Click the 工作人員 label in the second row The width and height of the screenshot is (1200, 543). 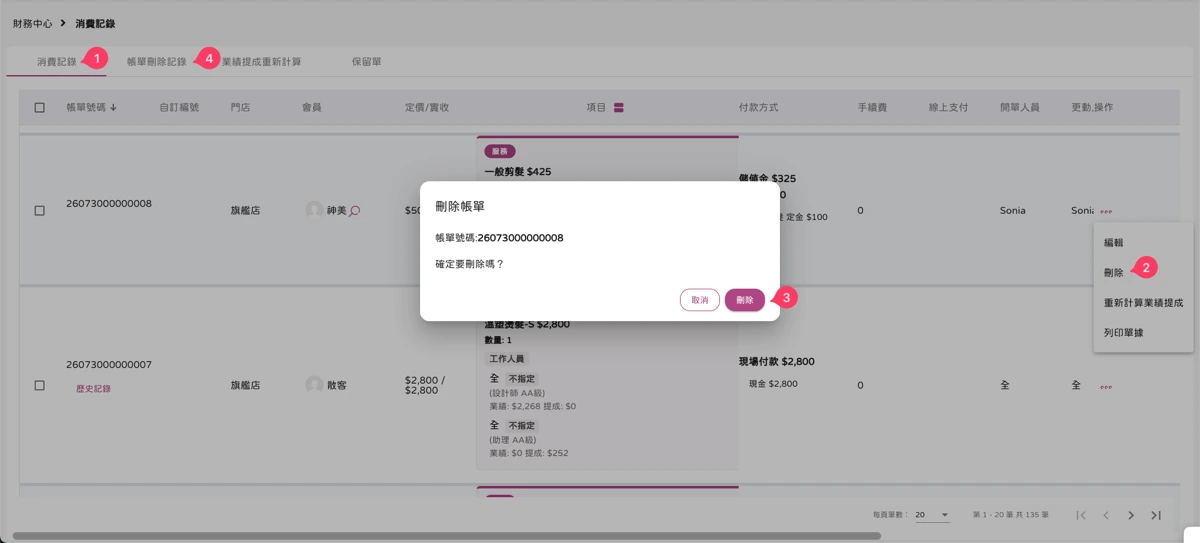(x=507, y=359)
